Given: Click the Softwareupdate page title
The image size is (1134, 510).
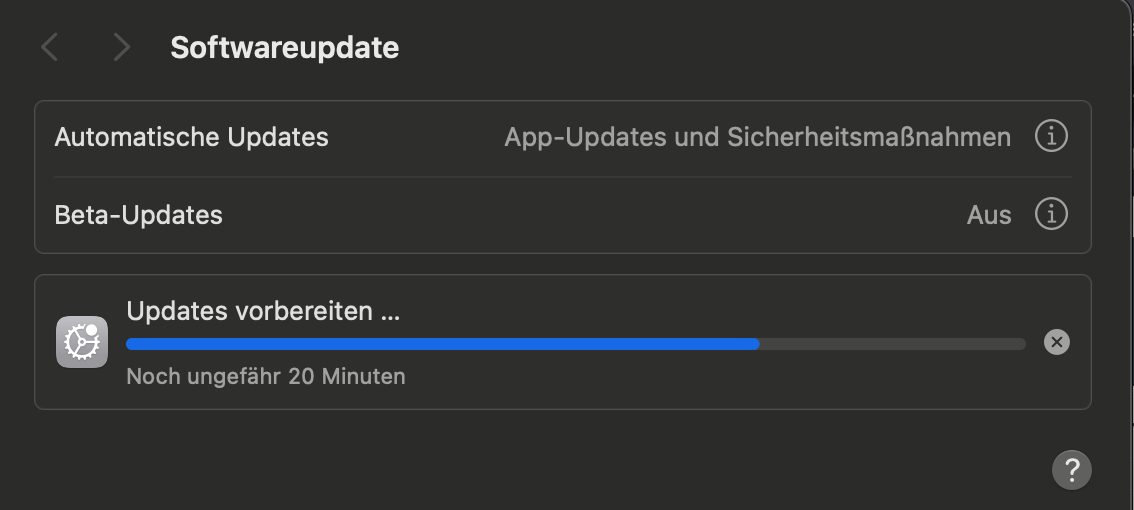Looking at the screenshot, I should [284, 47].
